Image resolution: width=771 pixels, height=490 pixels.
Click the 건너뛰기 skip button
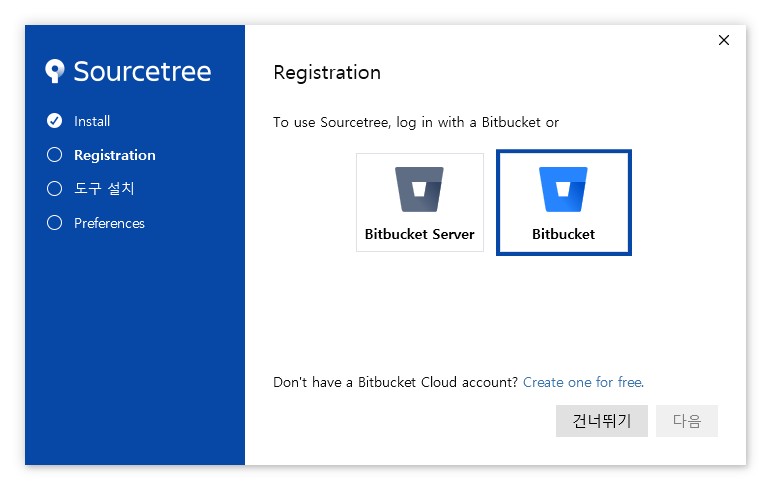click(x=601, y=421)
